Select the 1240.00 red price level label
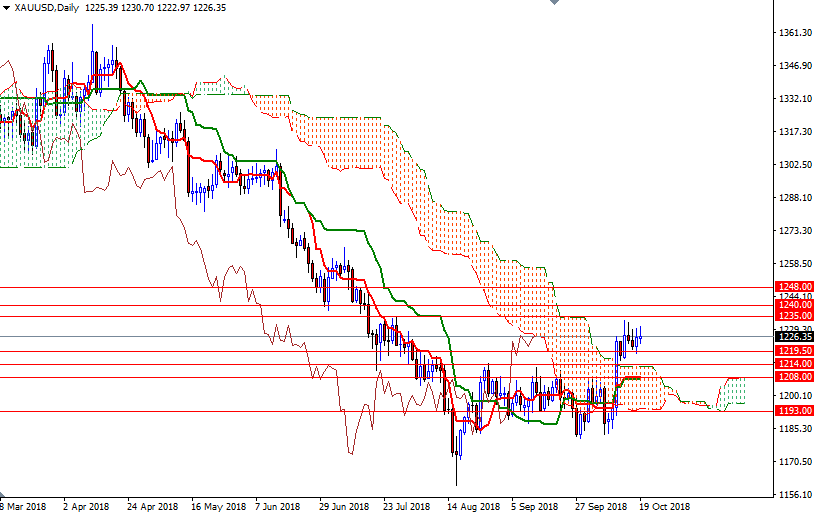The height and width of the screenshot is (514, 814). [x=794, y=305]
